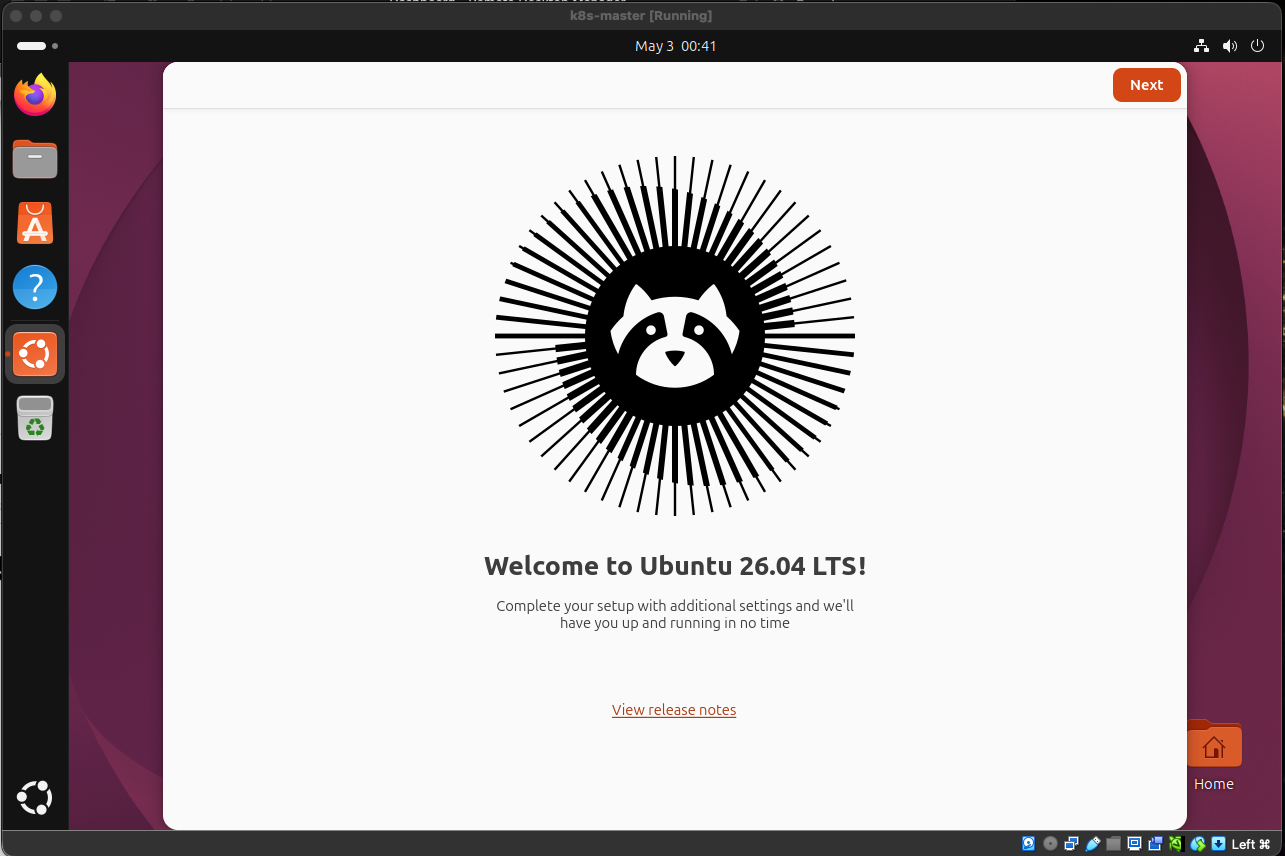1285x856 pixels.
Task: Select the running Ubuntu welcome app icon in dock
Action: [35, 354]
